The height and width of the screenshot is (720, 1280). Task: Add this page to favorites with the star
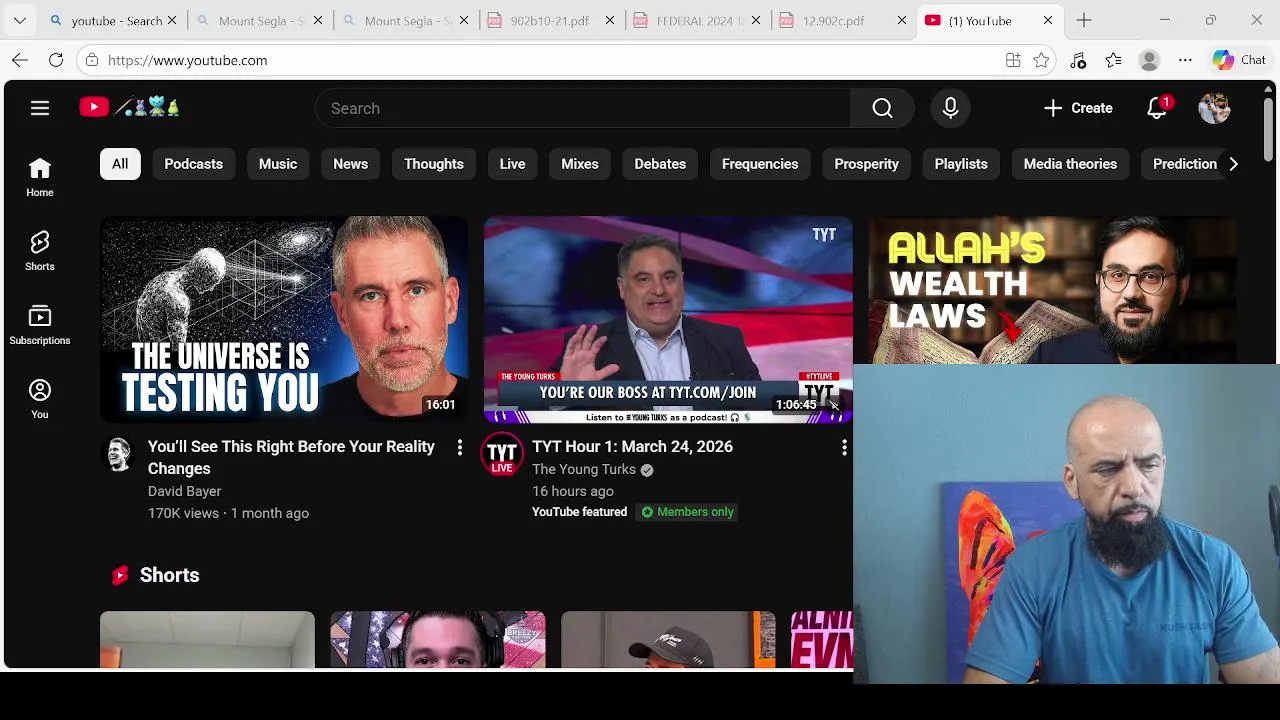(x=1041, y=60)
